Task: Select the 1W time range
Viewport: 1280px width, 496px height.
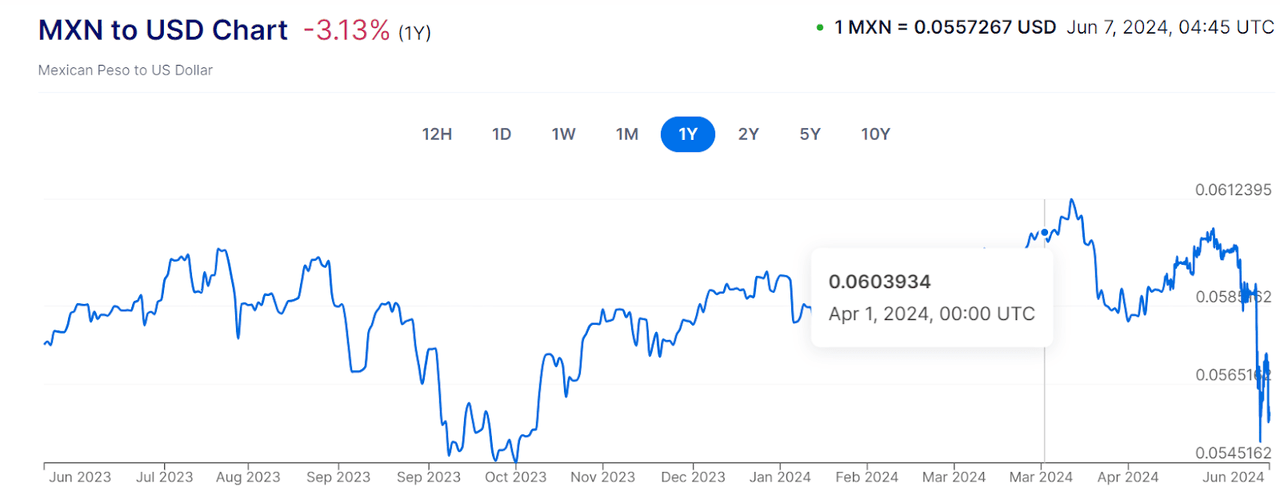Action: [564, 134]
